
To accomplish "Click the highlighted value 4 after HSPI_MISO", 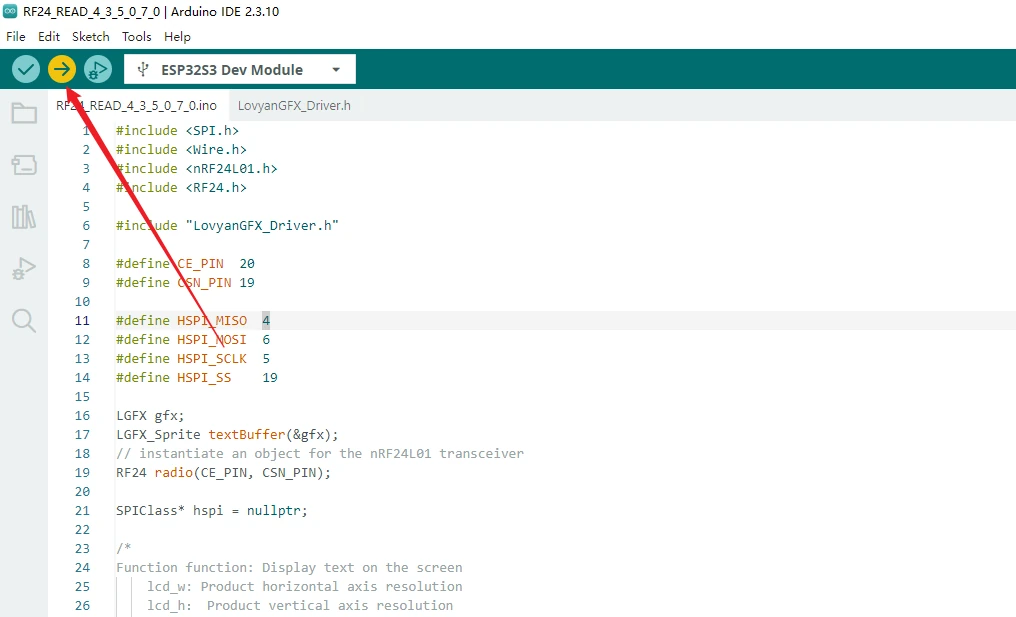I will point(266,320).
